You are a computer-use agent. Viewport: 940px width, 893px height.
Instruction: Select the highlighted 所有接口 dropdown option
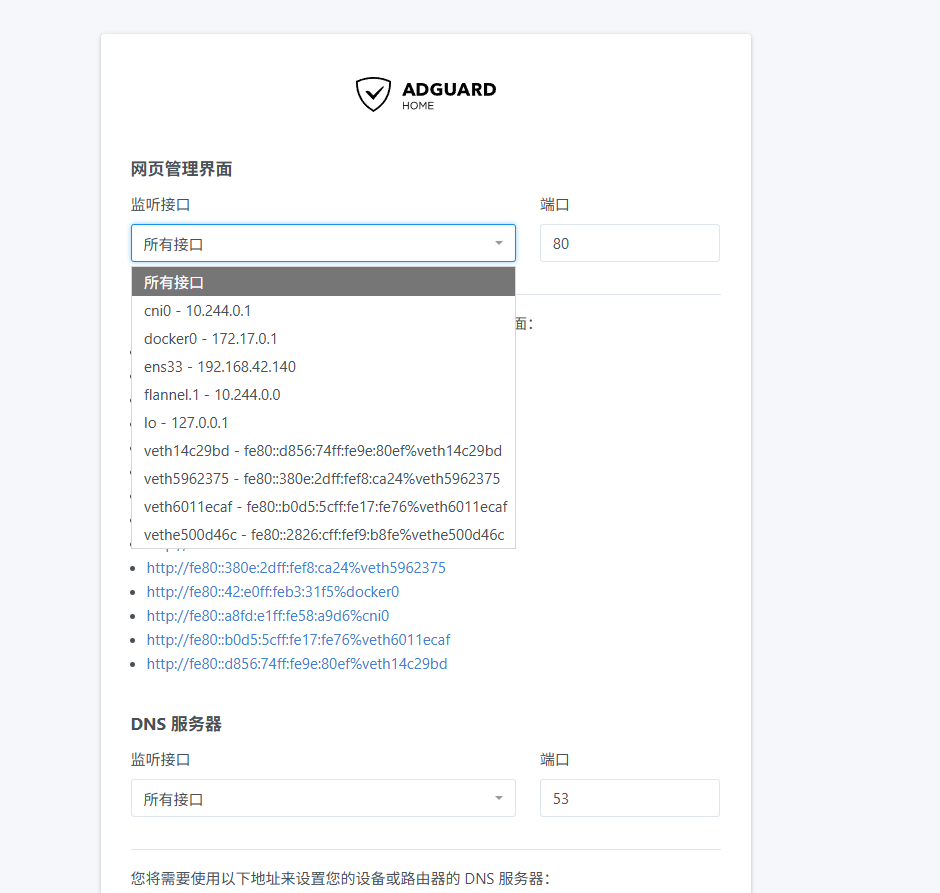[x=323, y=282]
